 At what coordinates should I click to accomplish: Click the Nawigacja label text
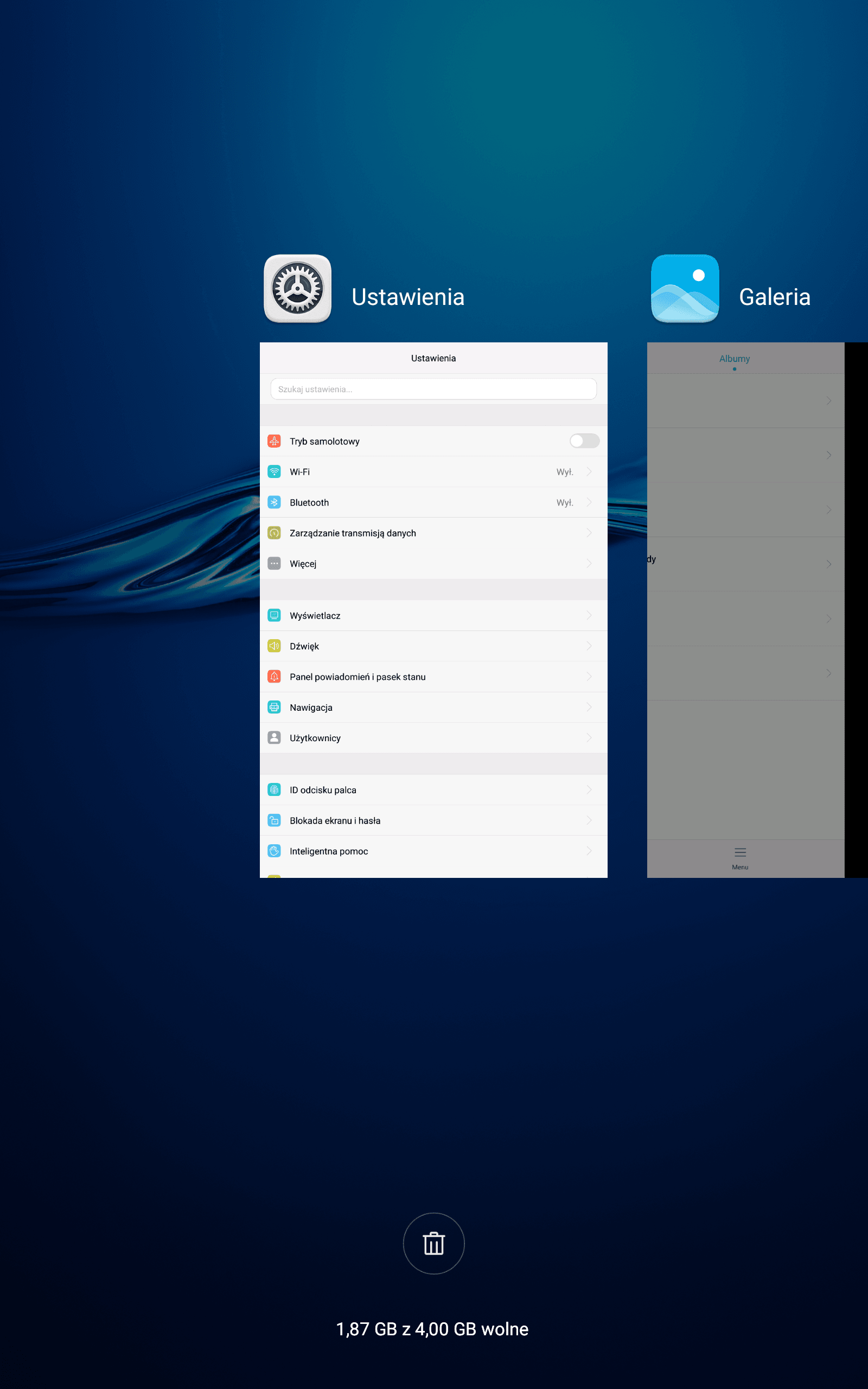tap(311, 708)
